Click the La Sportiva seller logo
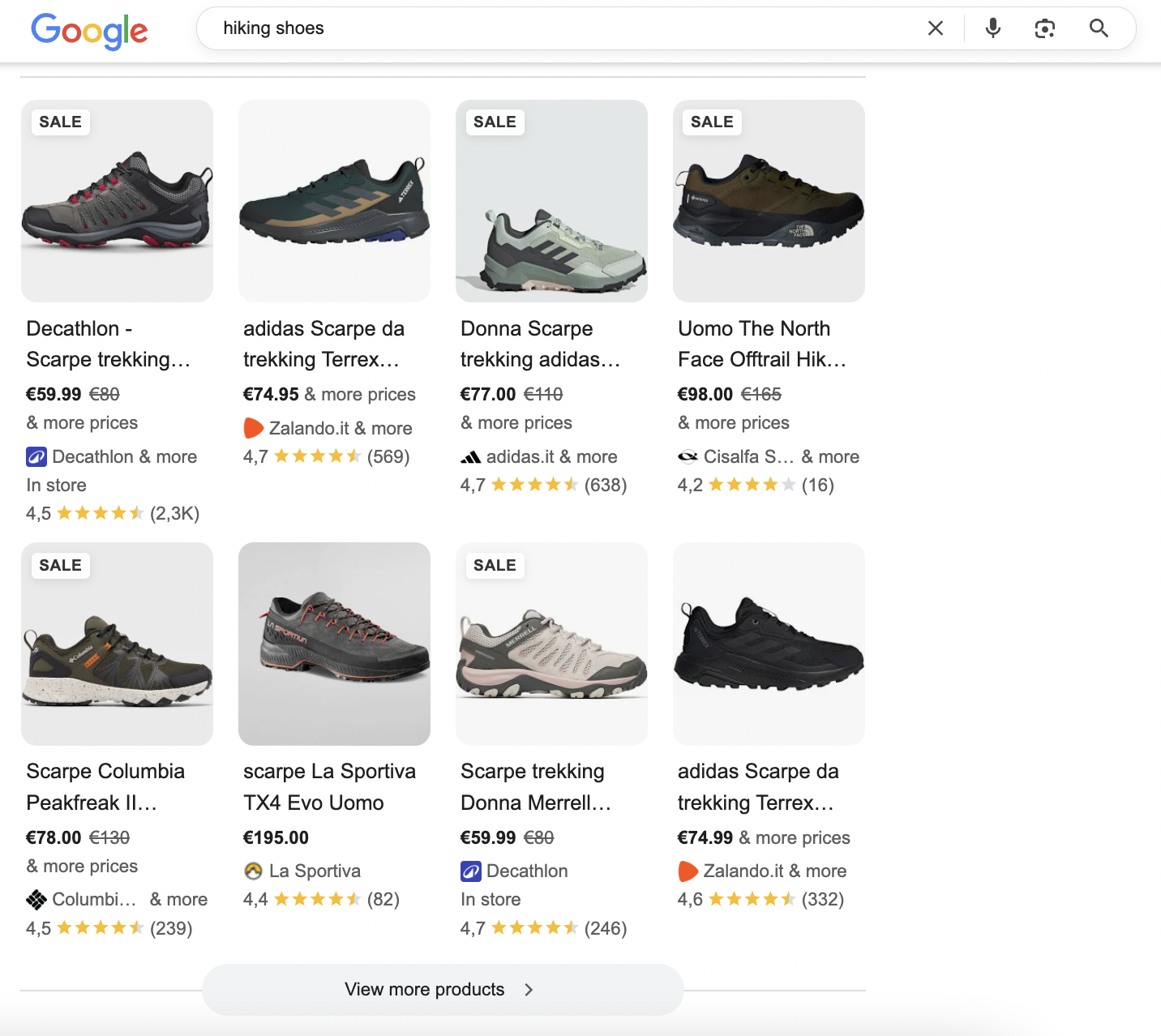 (x=254, y=871)
